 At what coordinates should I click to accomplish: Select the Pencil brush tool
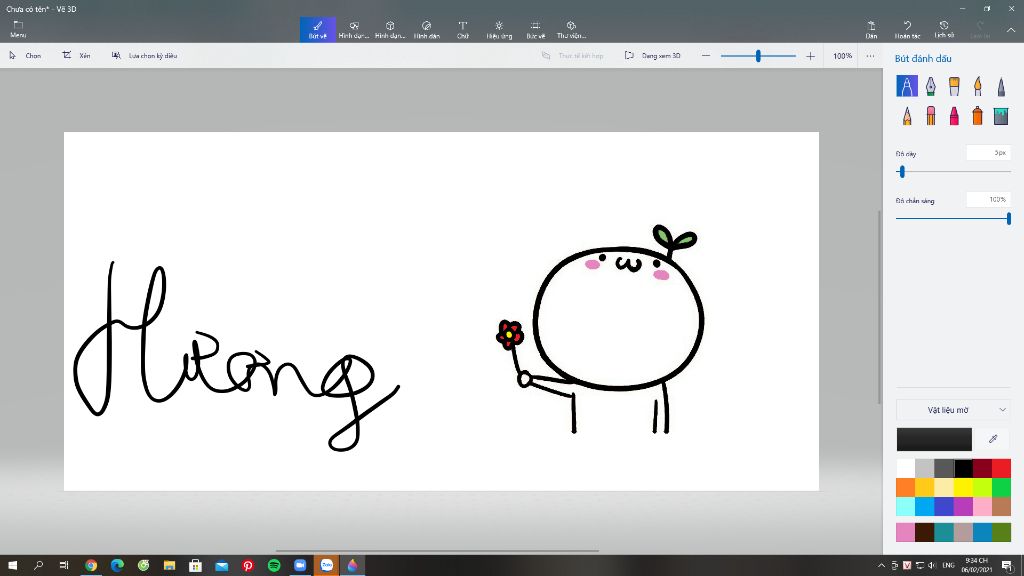[x=906, y=116]
